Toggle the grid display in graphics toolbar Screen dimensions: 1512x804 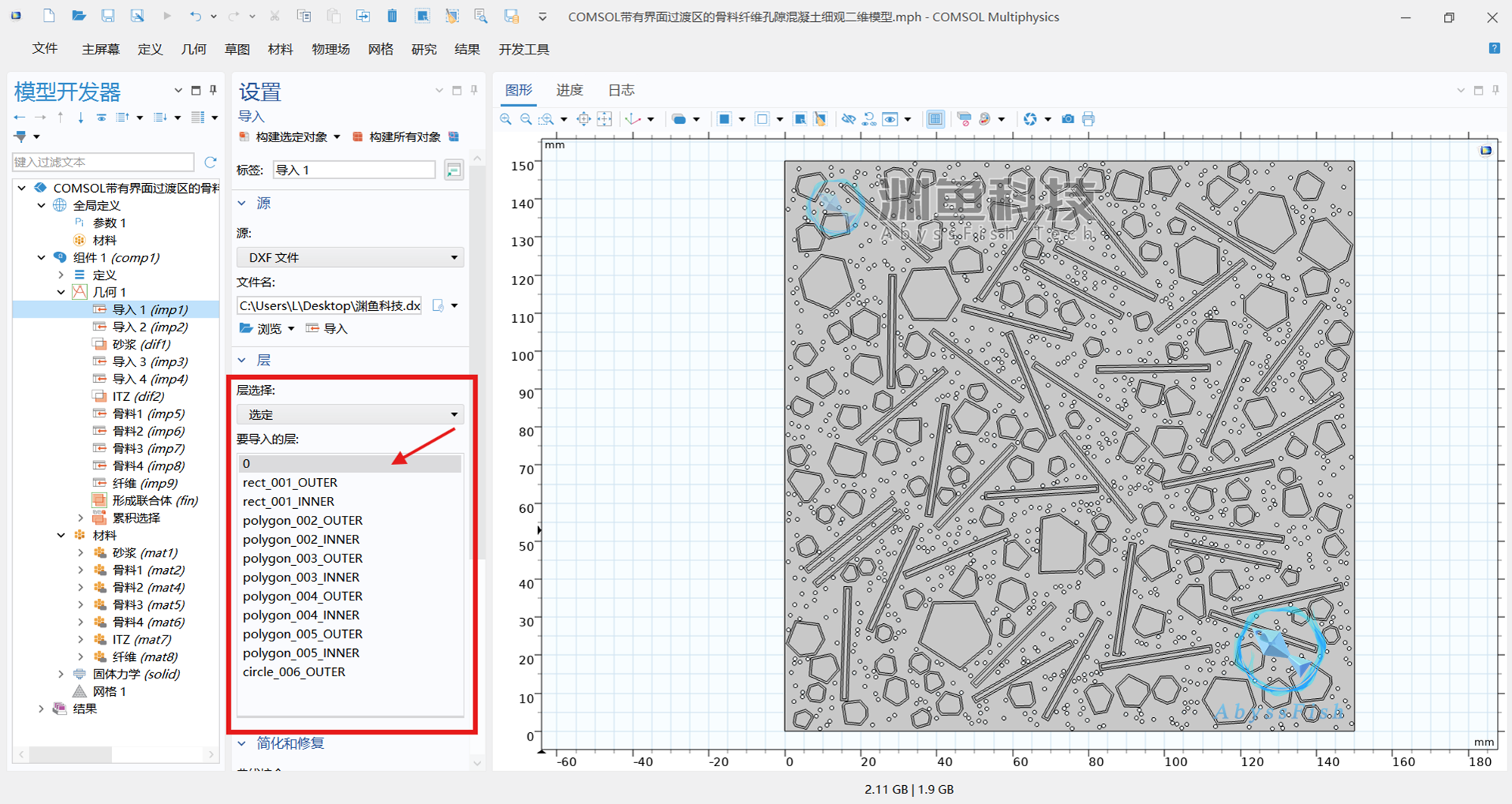tap(935, 119)
